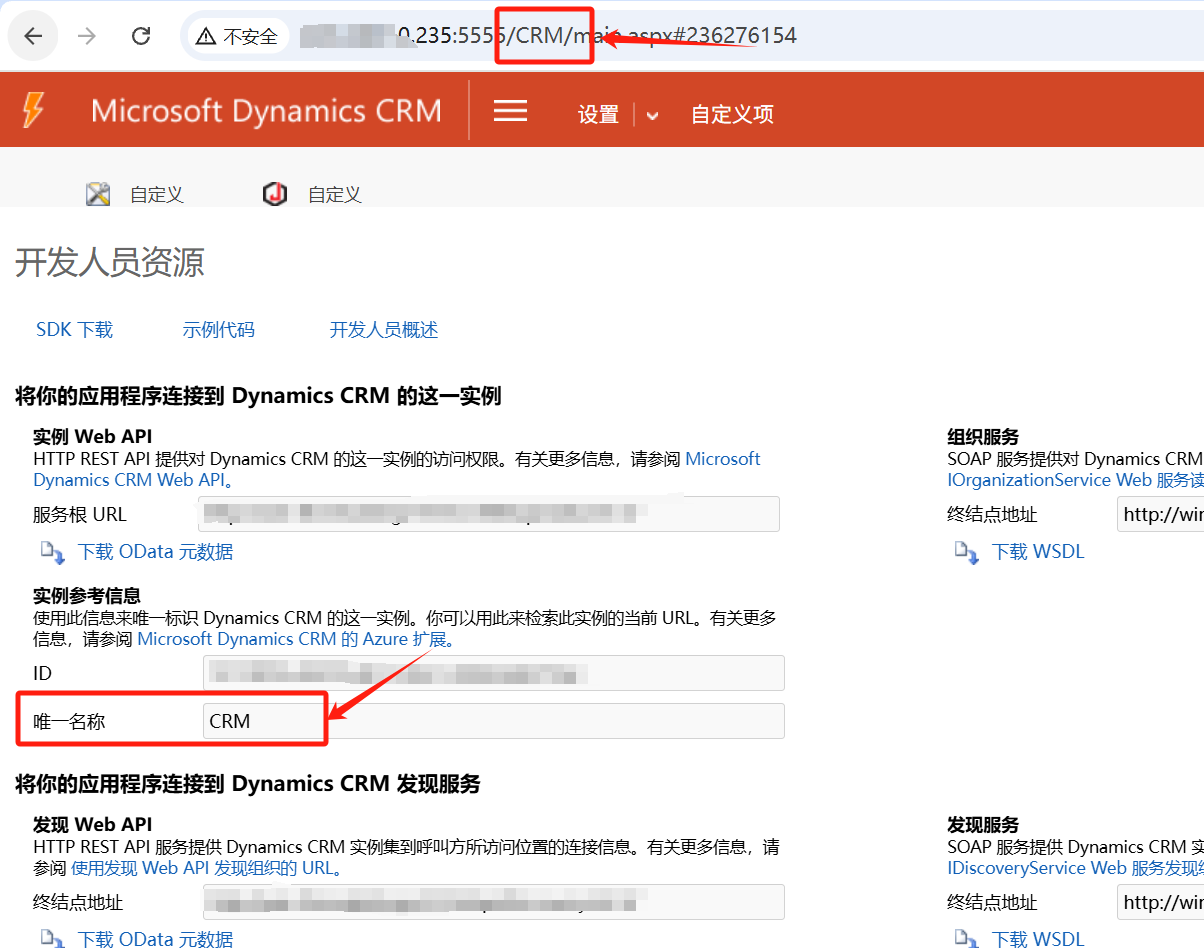The height and width of the screenshot is (948, 1204).
Task: Open the Azure 扩展 documentation link
Action: (x=296, y=638)
